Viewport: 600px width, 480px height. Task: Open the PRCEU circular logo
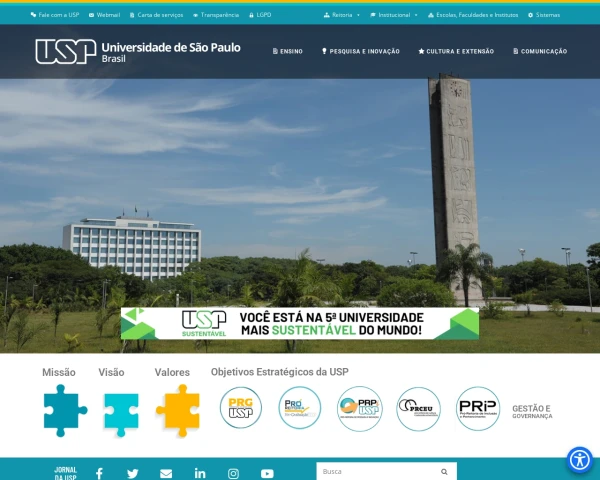click(418, 408)
